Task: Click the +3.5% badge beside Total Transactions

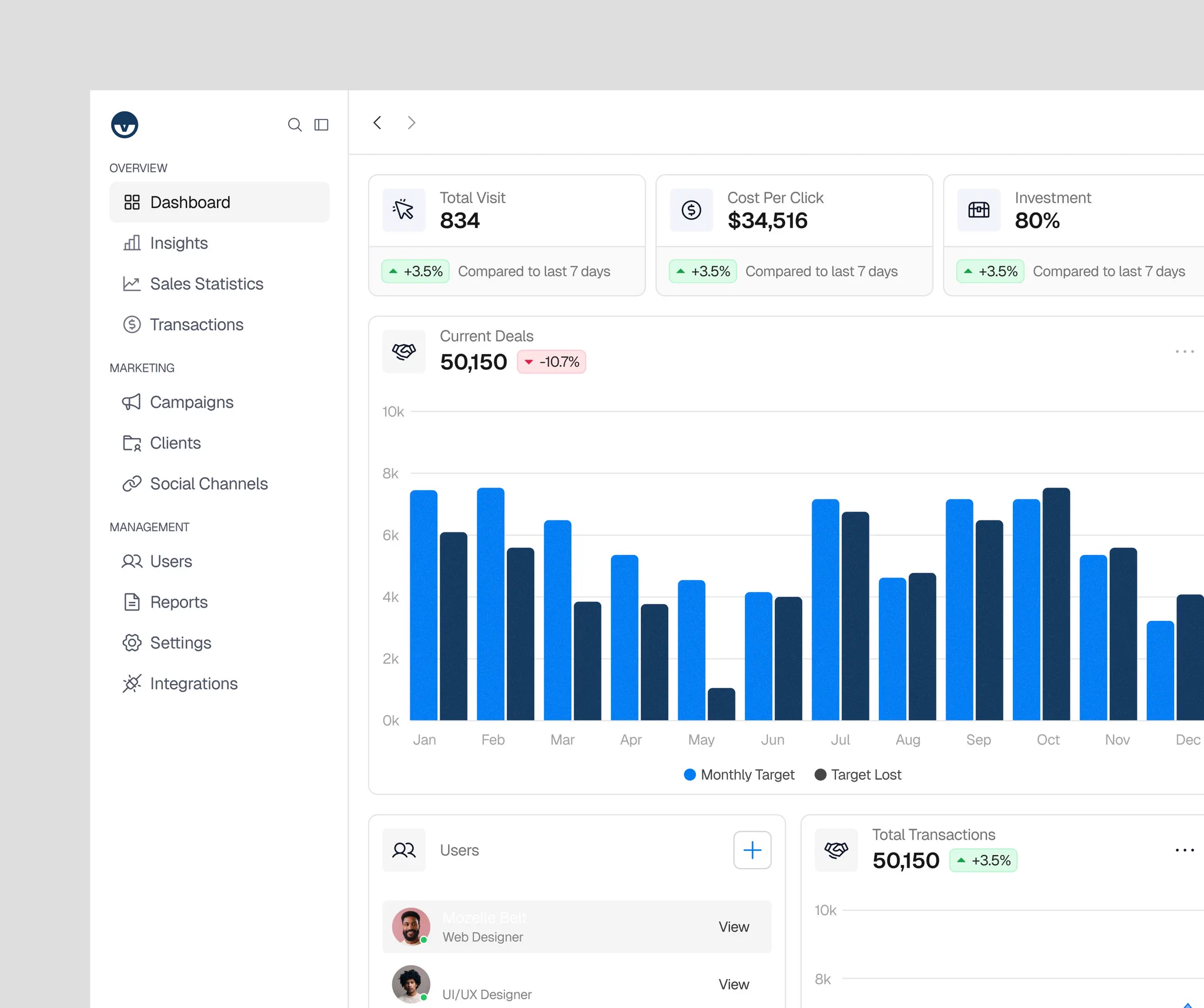Action: pyautogui.click(x=984, y=860)
